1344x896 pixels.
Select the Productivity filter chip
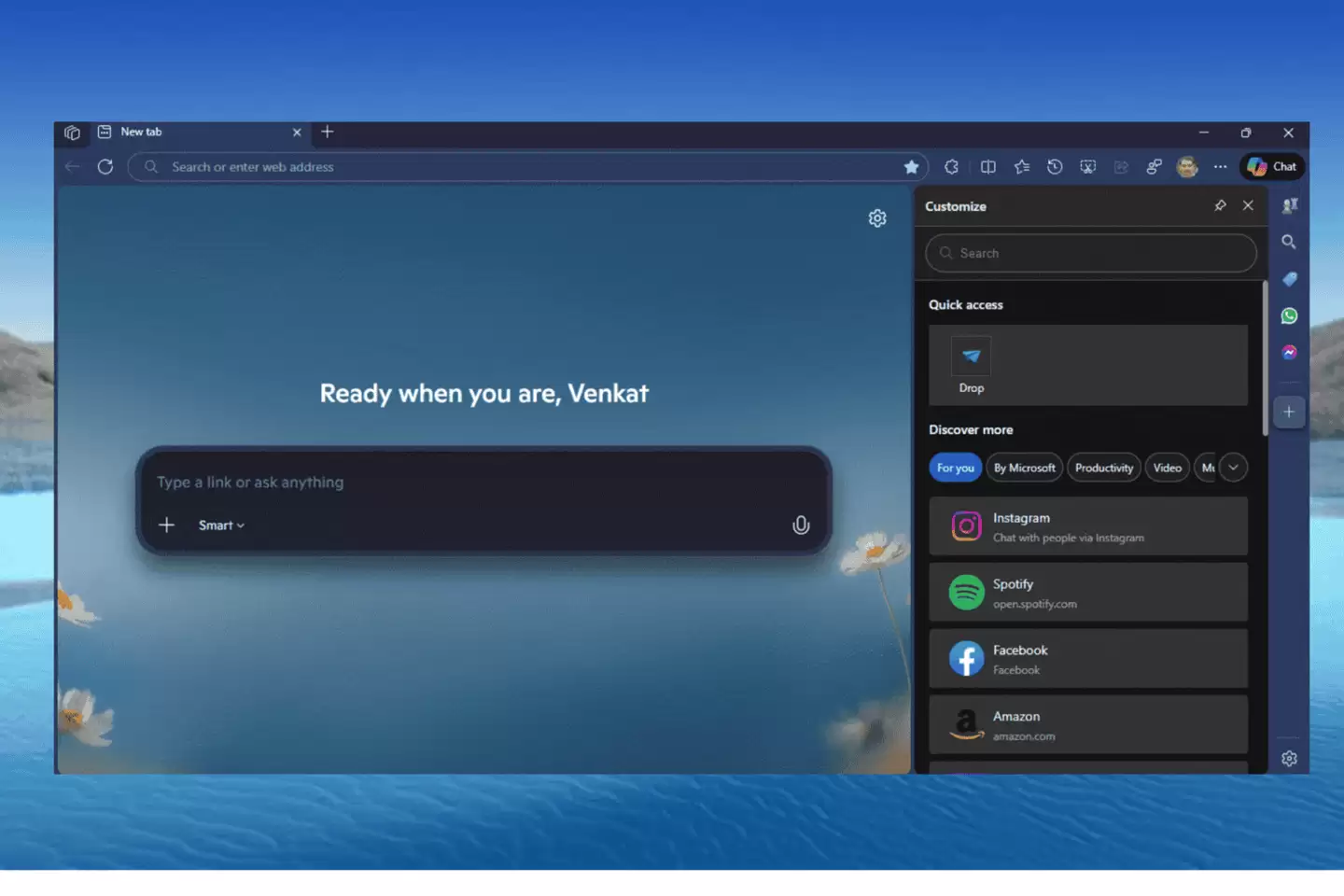pos(1103,467)
